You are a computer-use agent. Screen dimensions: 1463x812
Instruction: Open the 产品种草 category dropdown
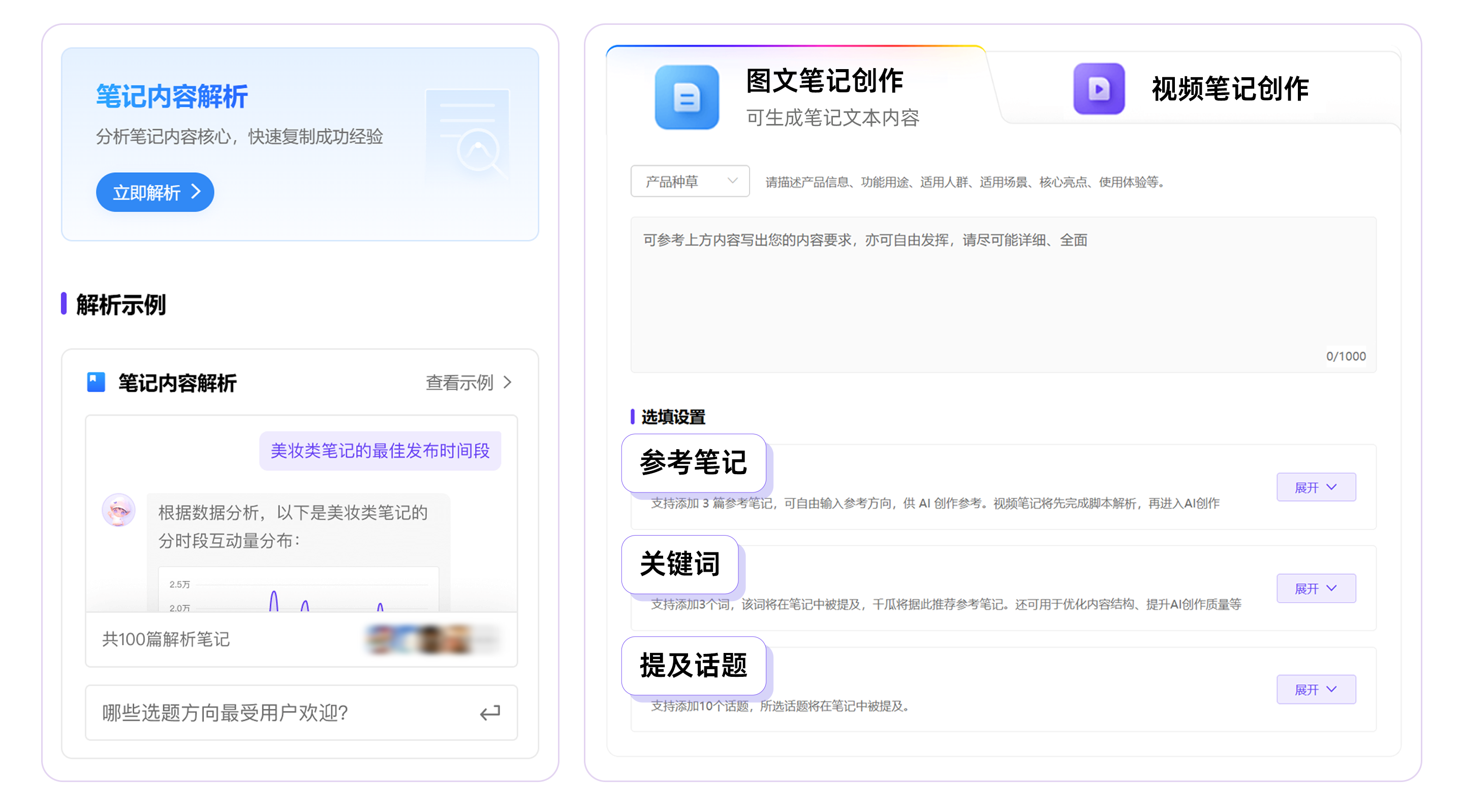pyautogui.click(x=690, y=182)
